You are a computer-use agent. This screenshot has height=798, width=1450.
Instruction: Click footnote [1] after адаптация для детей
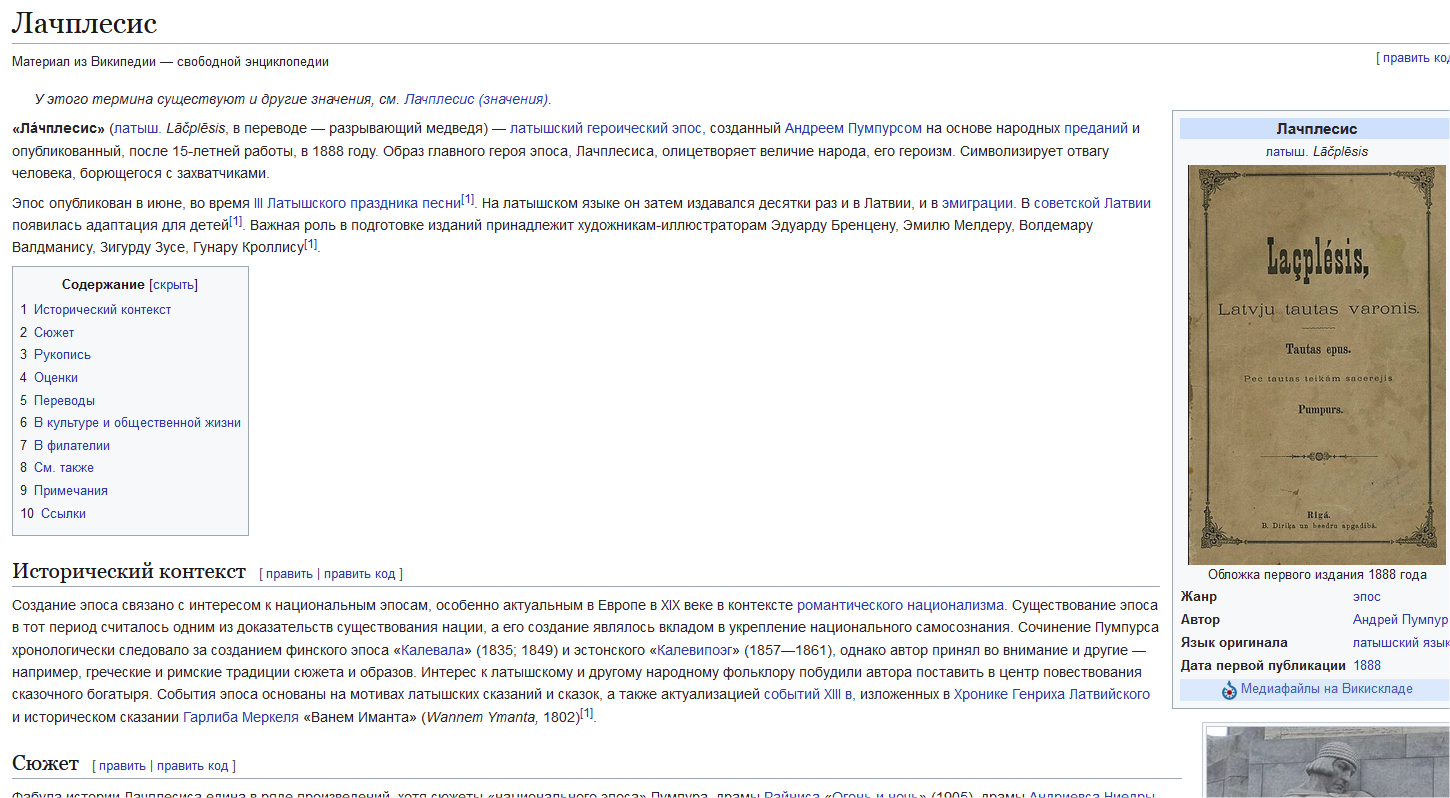click(236, 221)
